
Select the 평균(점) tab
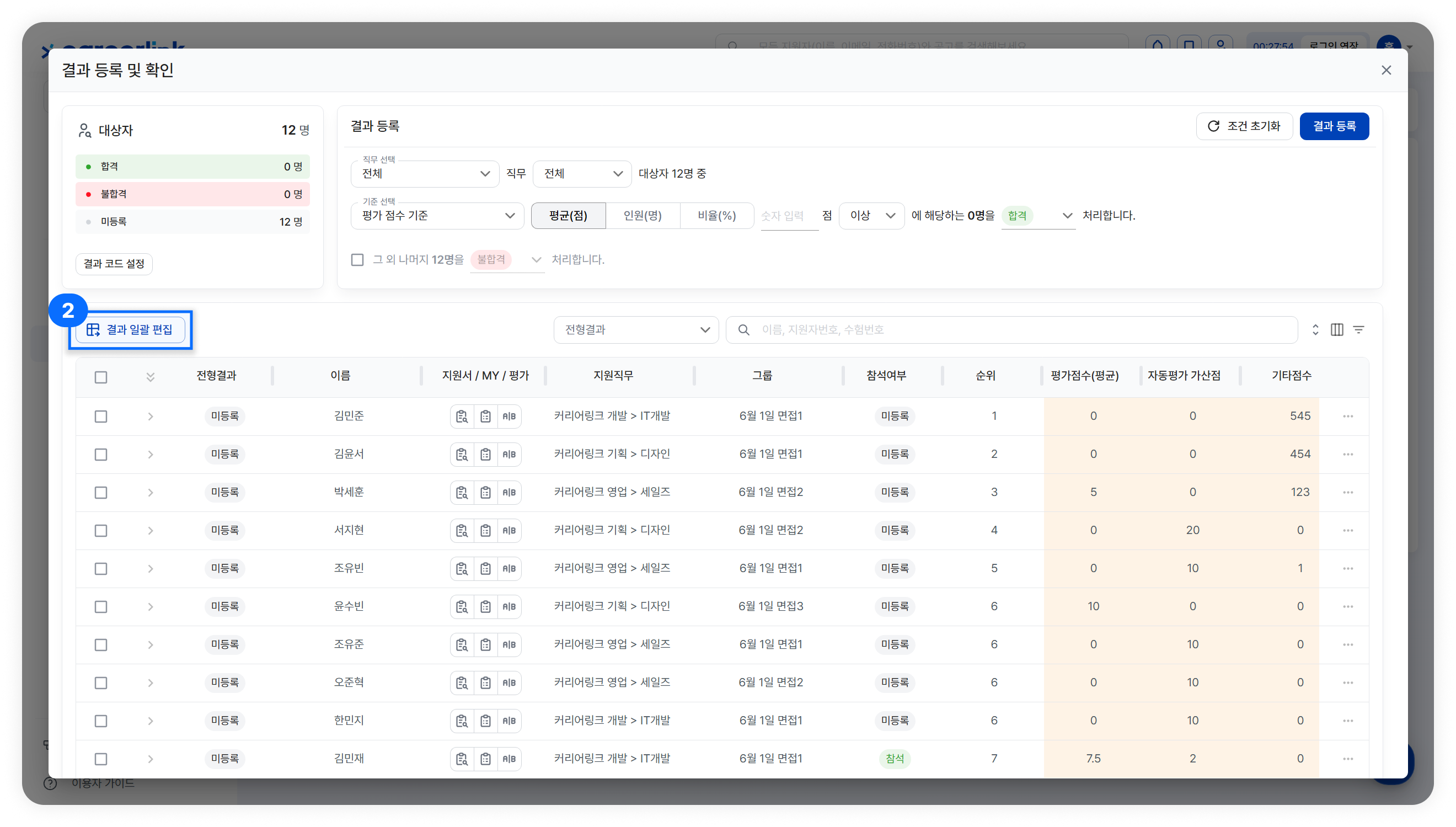[x=568, y=216]
